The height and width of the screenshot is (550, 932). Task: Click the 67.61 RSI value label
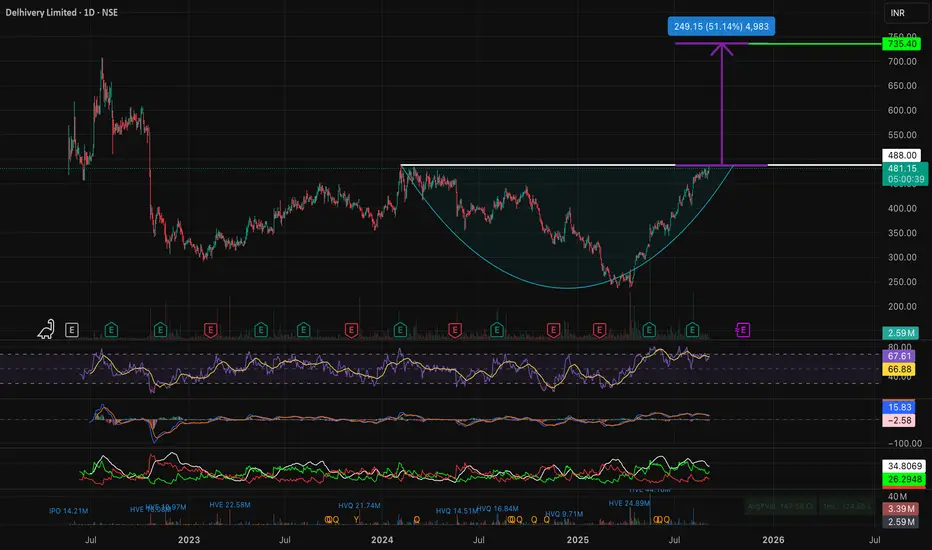click(899, 356)
